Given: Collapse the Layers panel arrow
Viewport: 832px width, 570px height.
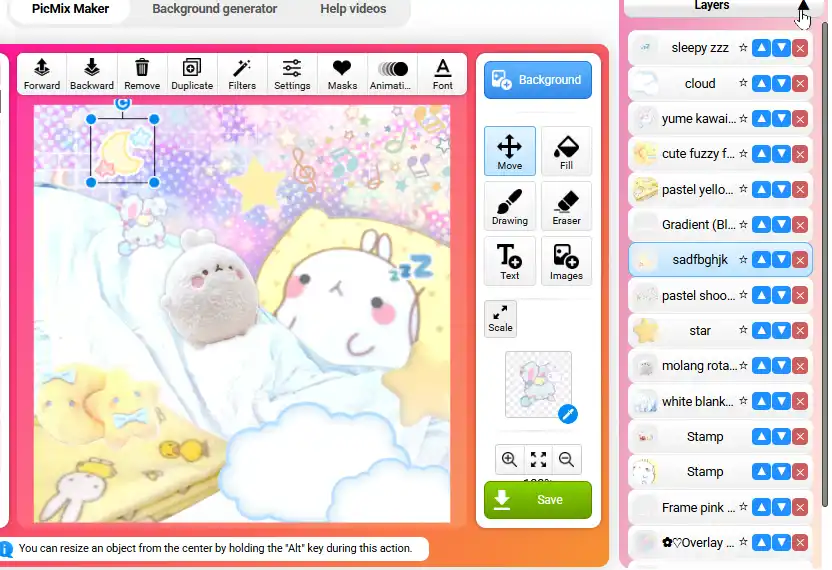Looking at the screenshot, I should pyautogui.click(x=803, y=5).
